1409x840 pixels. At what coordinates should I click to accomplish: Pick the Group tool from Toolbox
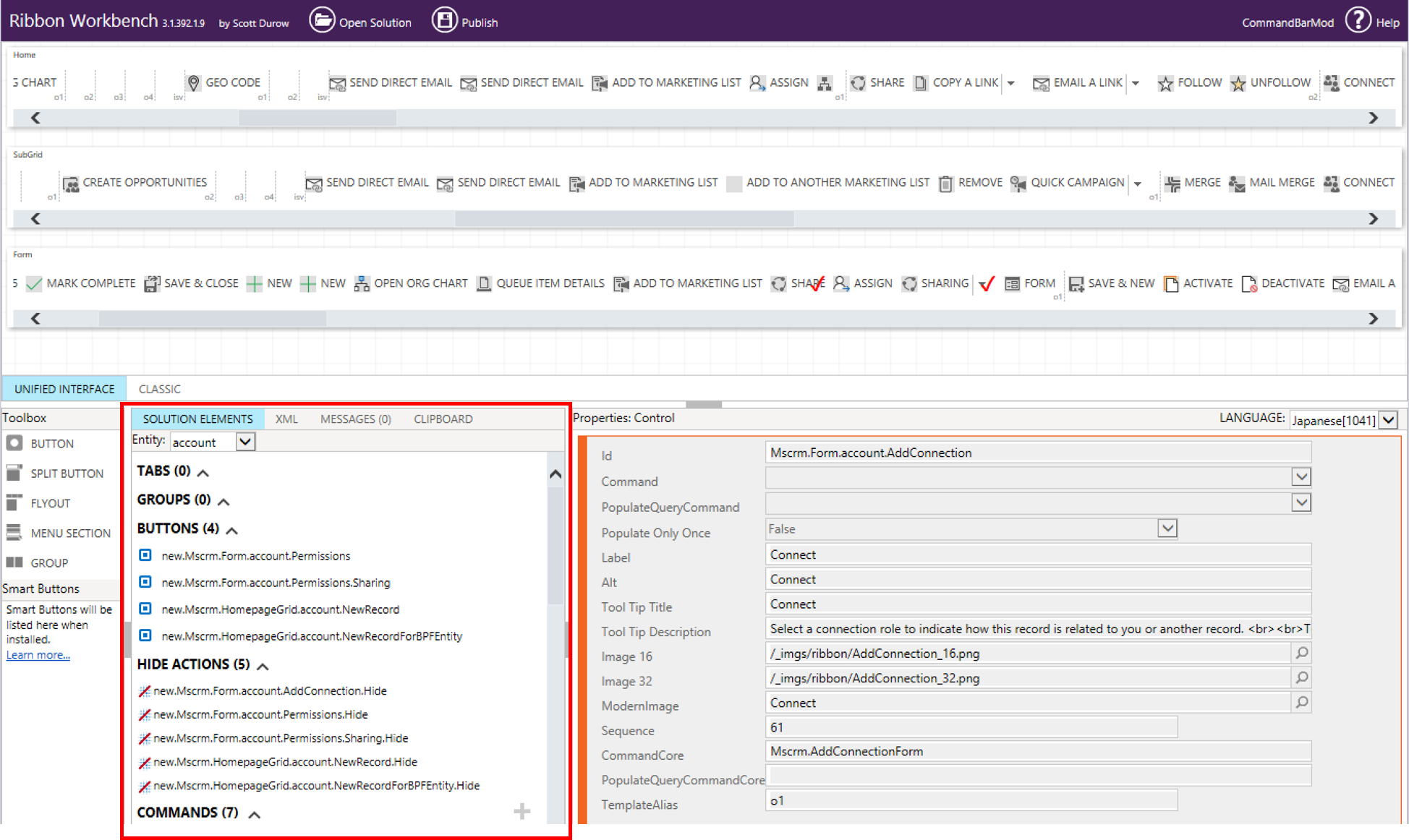[x=38, y=563]
